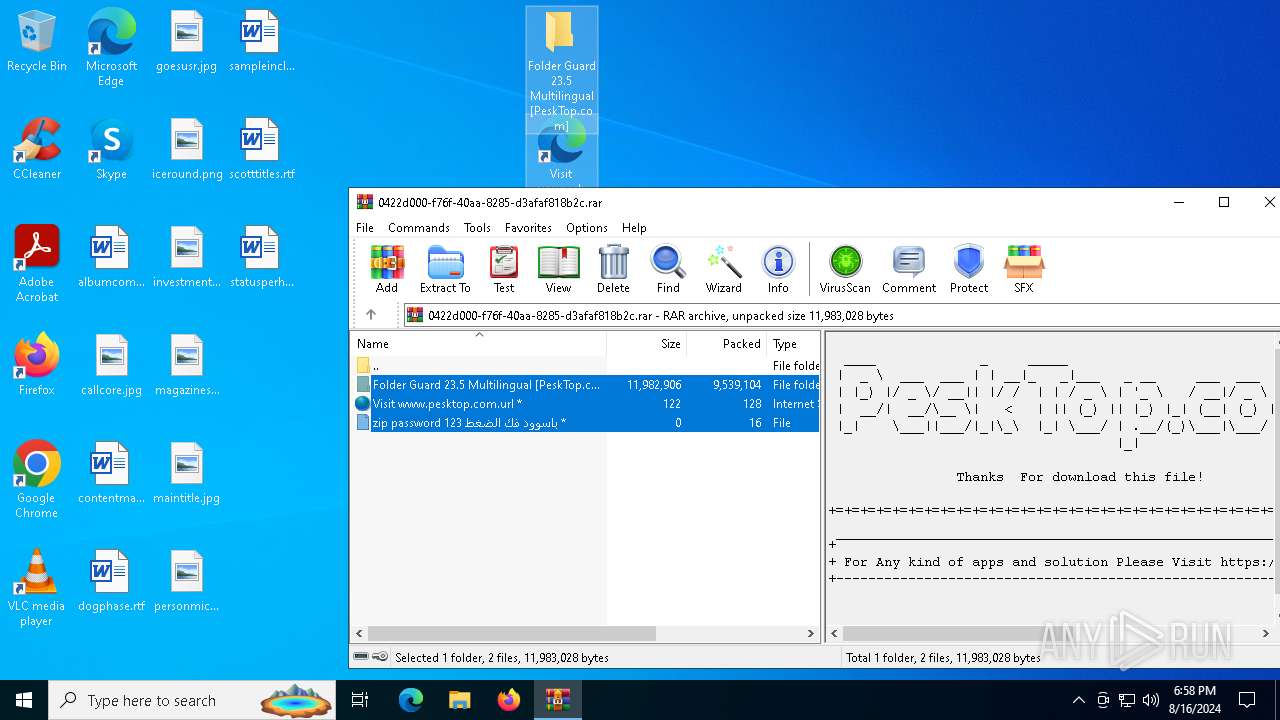
Task: Open the File menu
Action: pos(365,228)
